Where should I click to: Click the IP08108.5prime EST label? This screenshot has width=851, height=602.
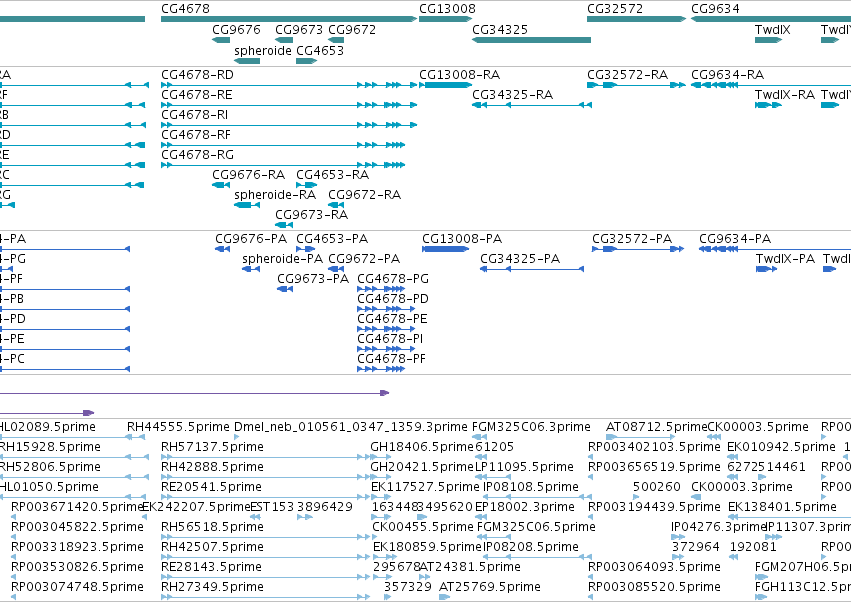click(531, 487)
